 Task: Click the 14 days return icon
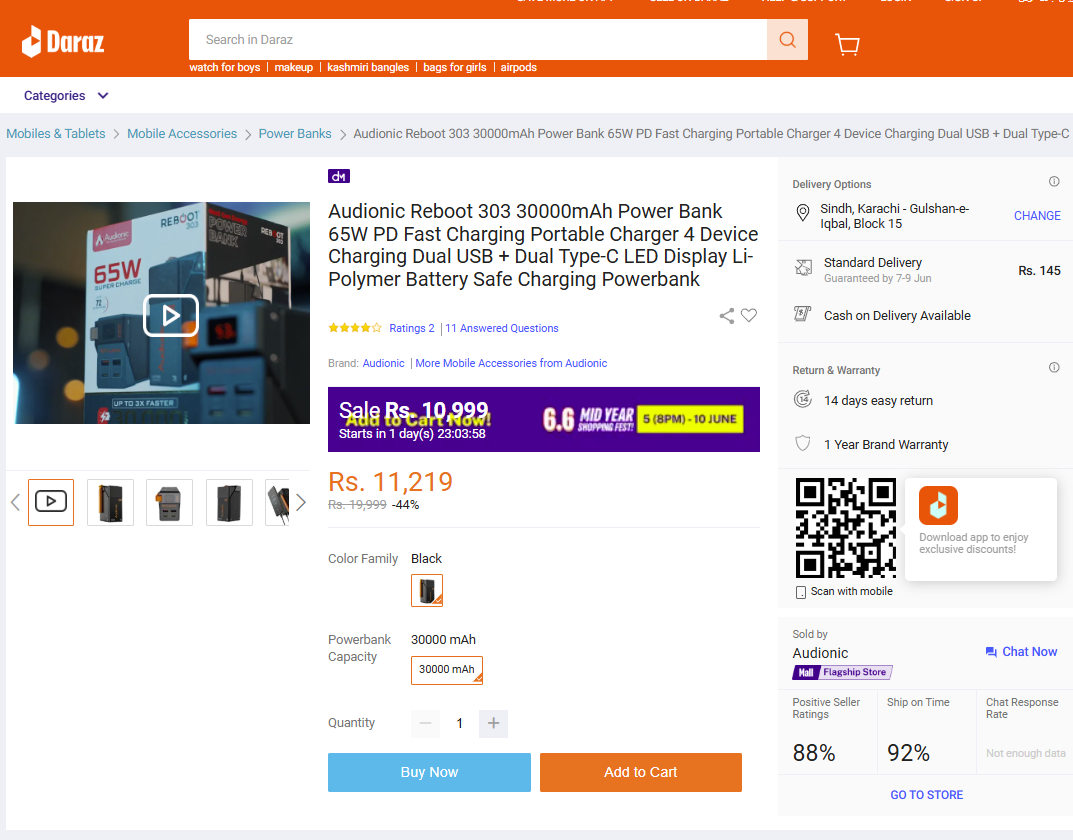tap(803, 399)
